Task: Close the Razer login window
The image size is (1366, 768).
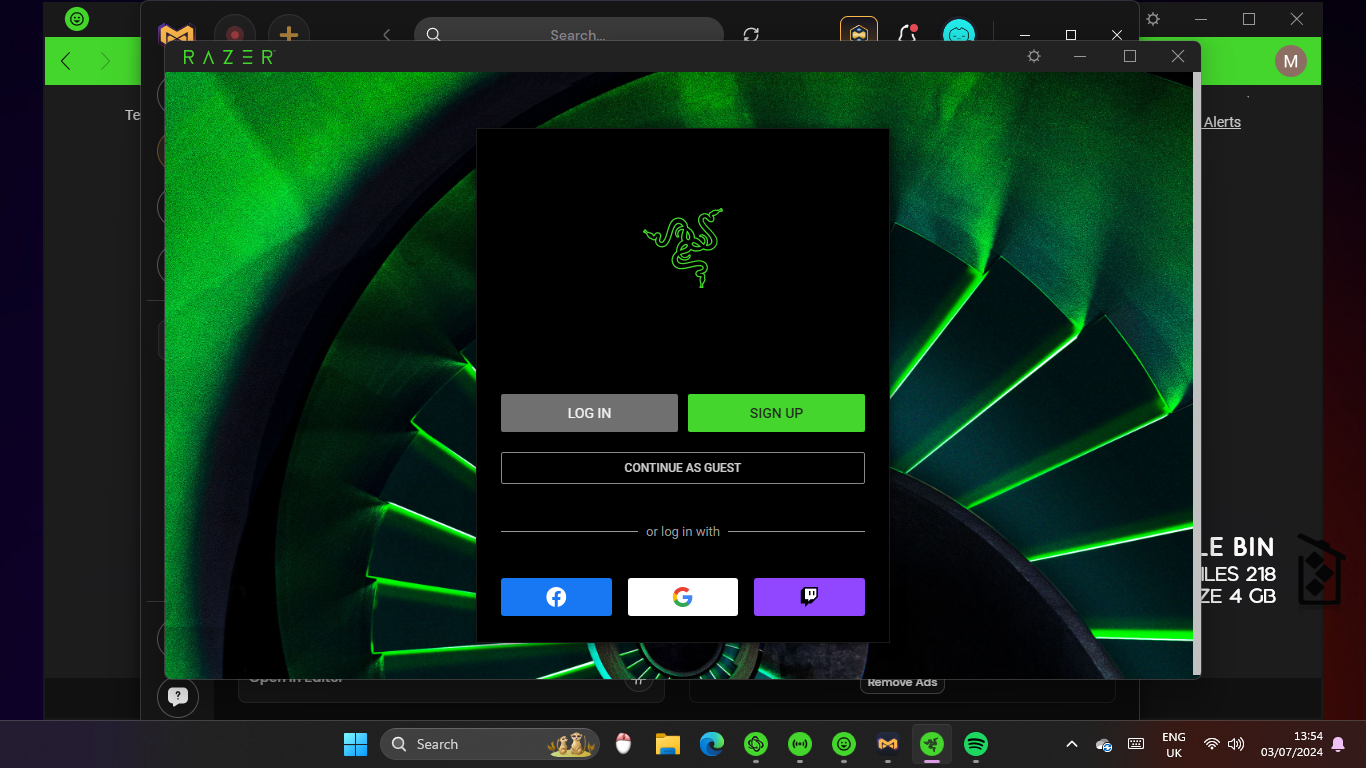Action: (x=1178, y=56)
